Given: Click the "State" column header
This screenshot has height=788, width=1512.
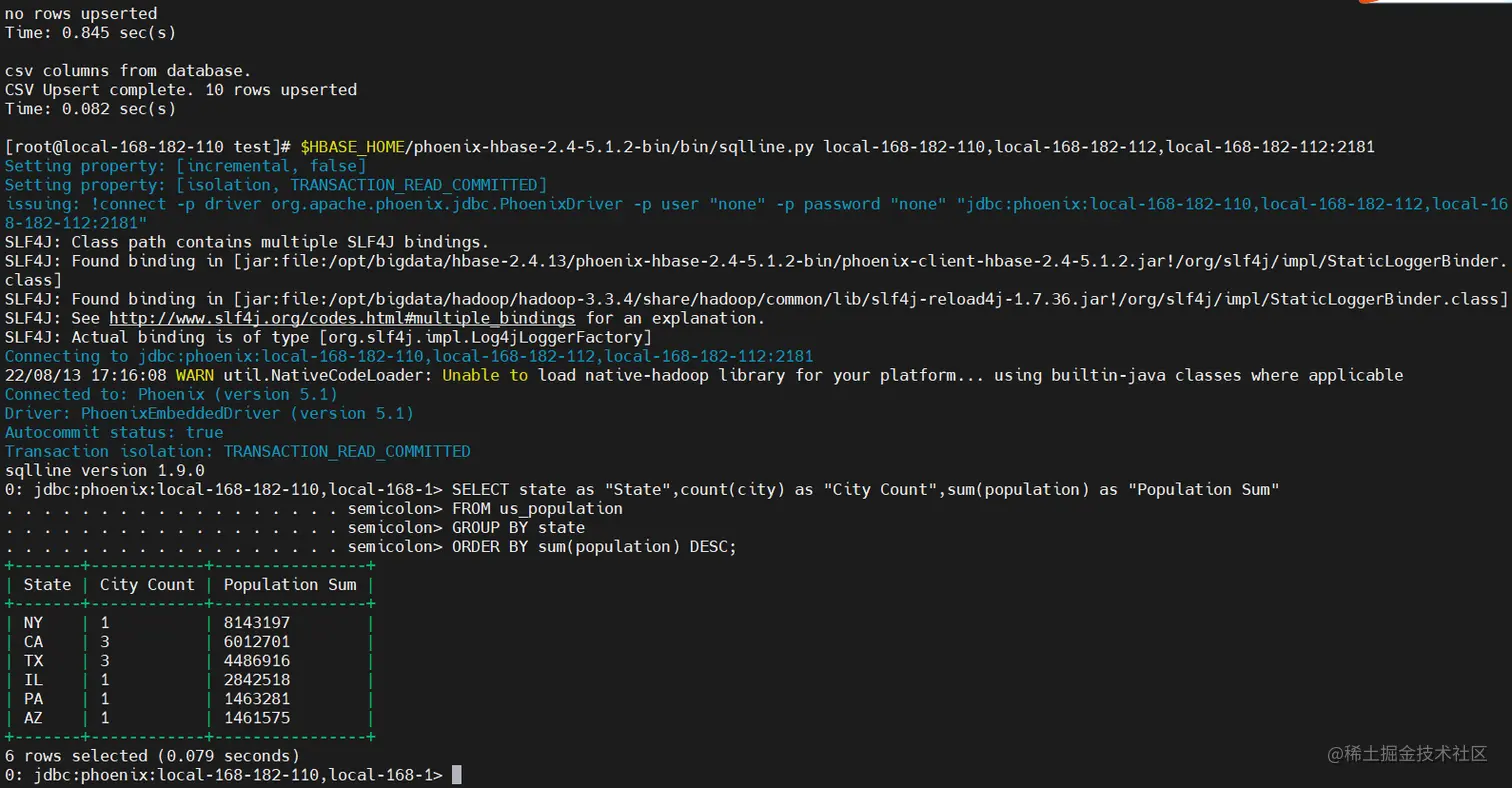Looking at the screenshot, I should (x=47, y=584).
